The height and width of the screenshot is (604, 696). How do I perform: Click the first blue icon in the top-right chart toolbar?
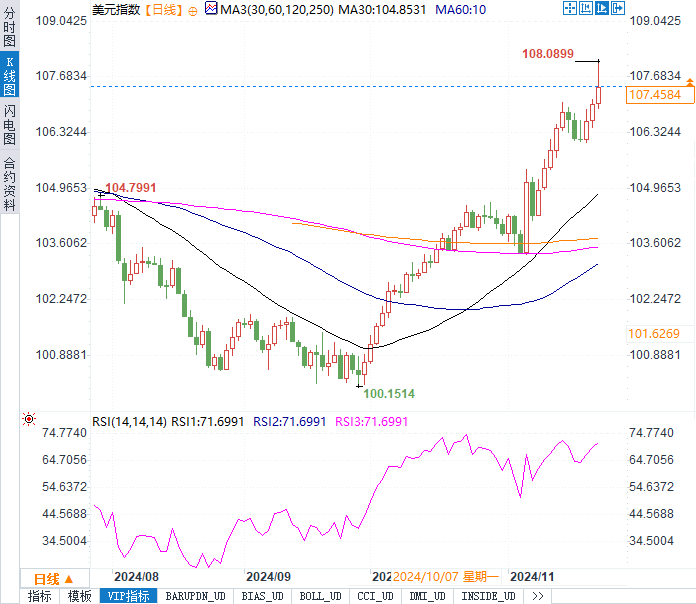click(571, 8)
